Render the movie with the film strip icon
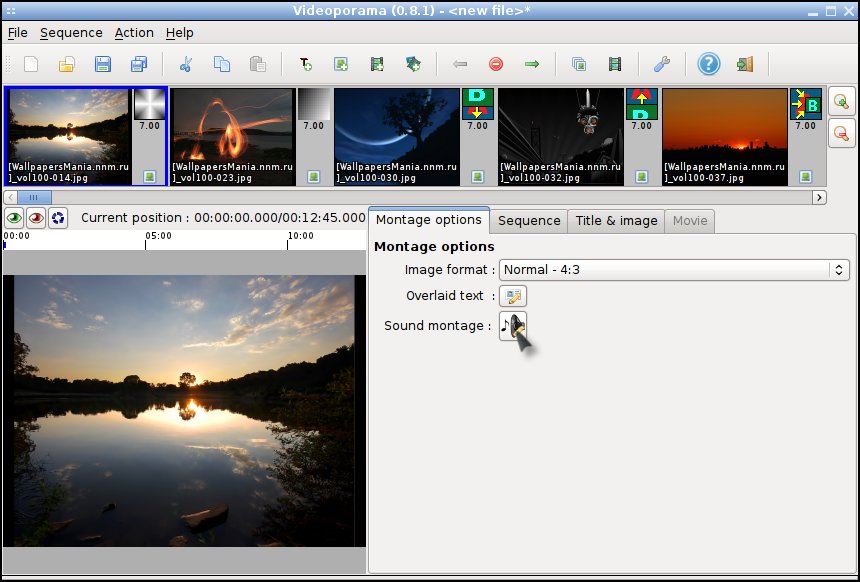Screen dimensions: 860x582 click(615, 64)
